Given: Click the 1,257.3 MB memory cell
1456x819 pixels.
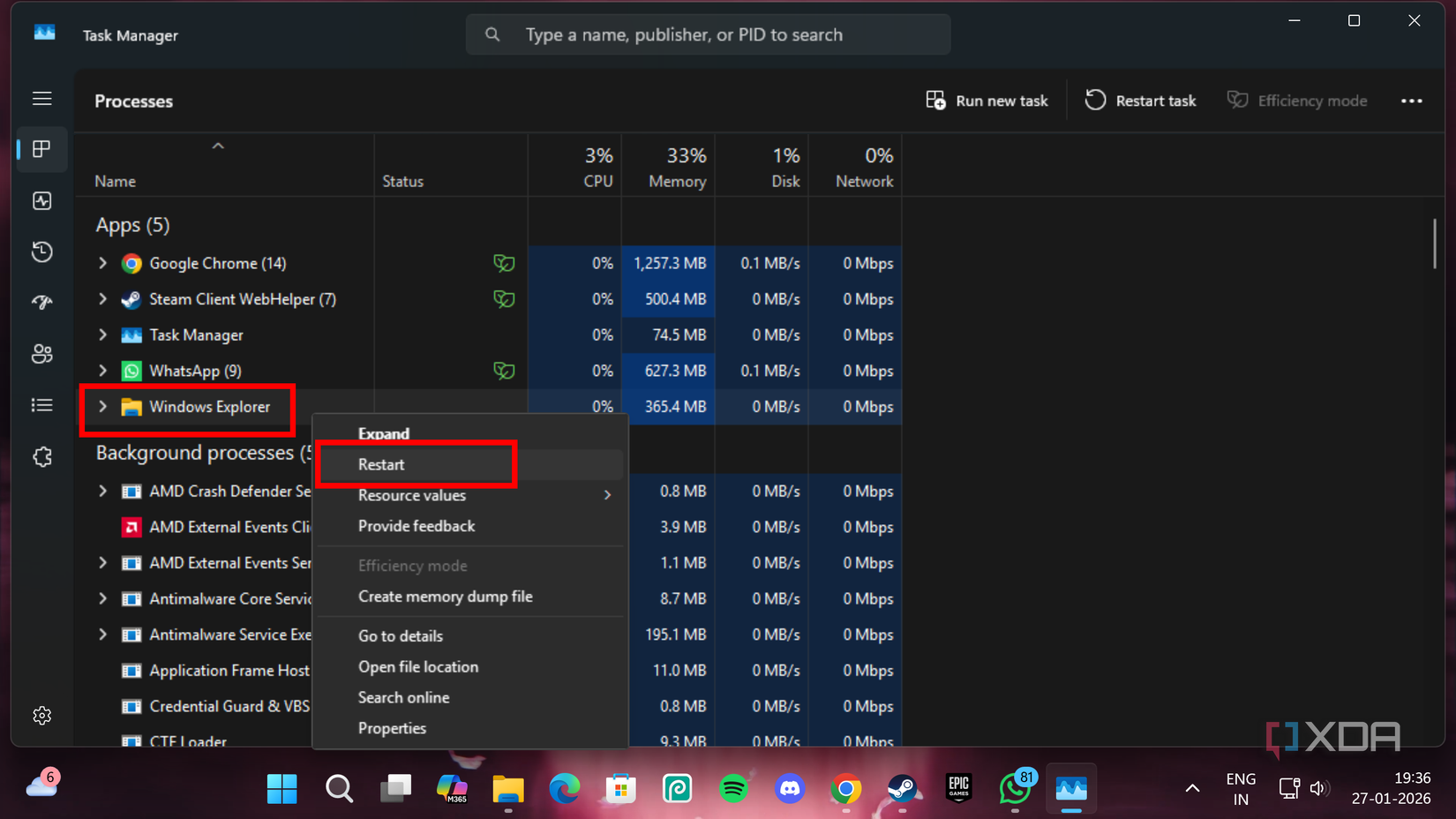Looking at the screenshot, I should coord(668,263).
